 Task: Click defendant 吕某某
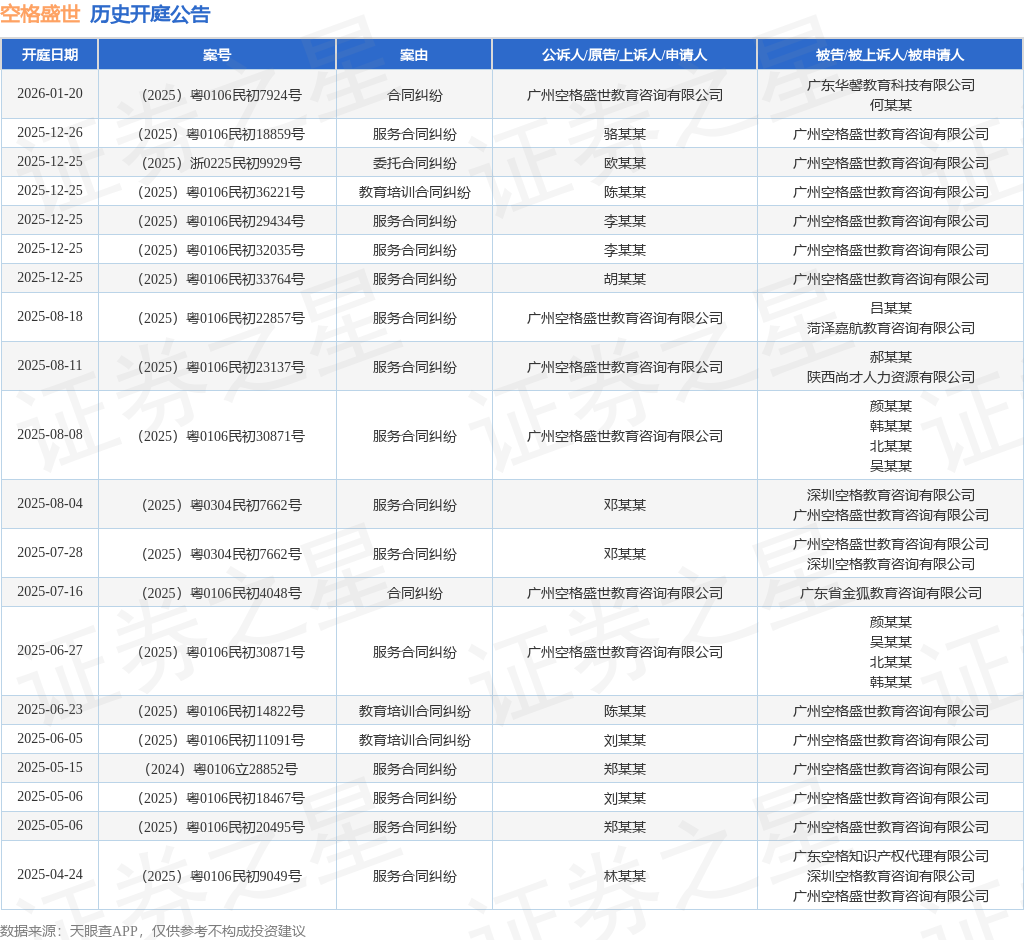coord(891,308)
